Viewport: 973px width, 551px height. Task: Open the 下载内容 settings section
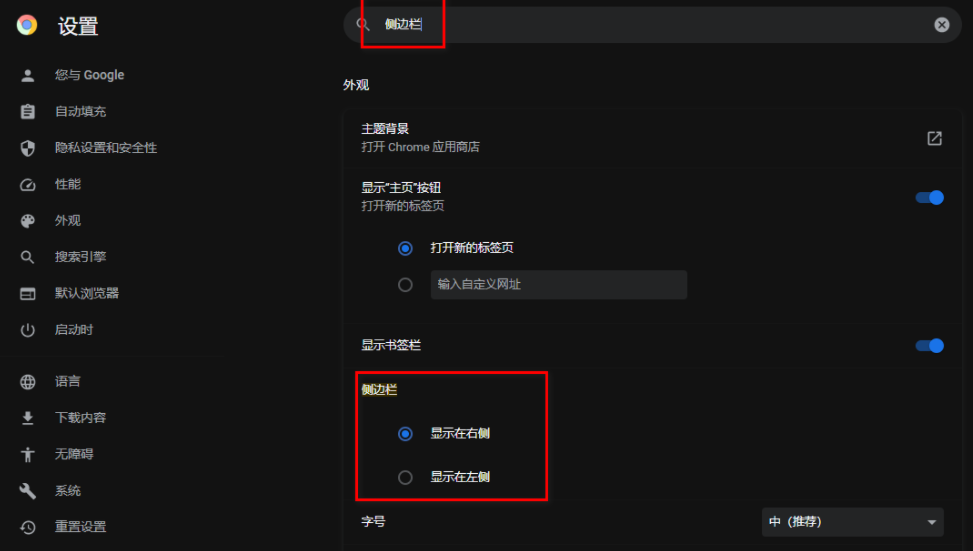point(80,418)
